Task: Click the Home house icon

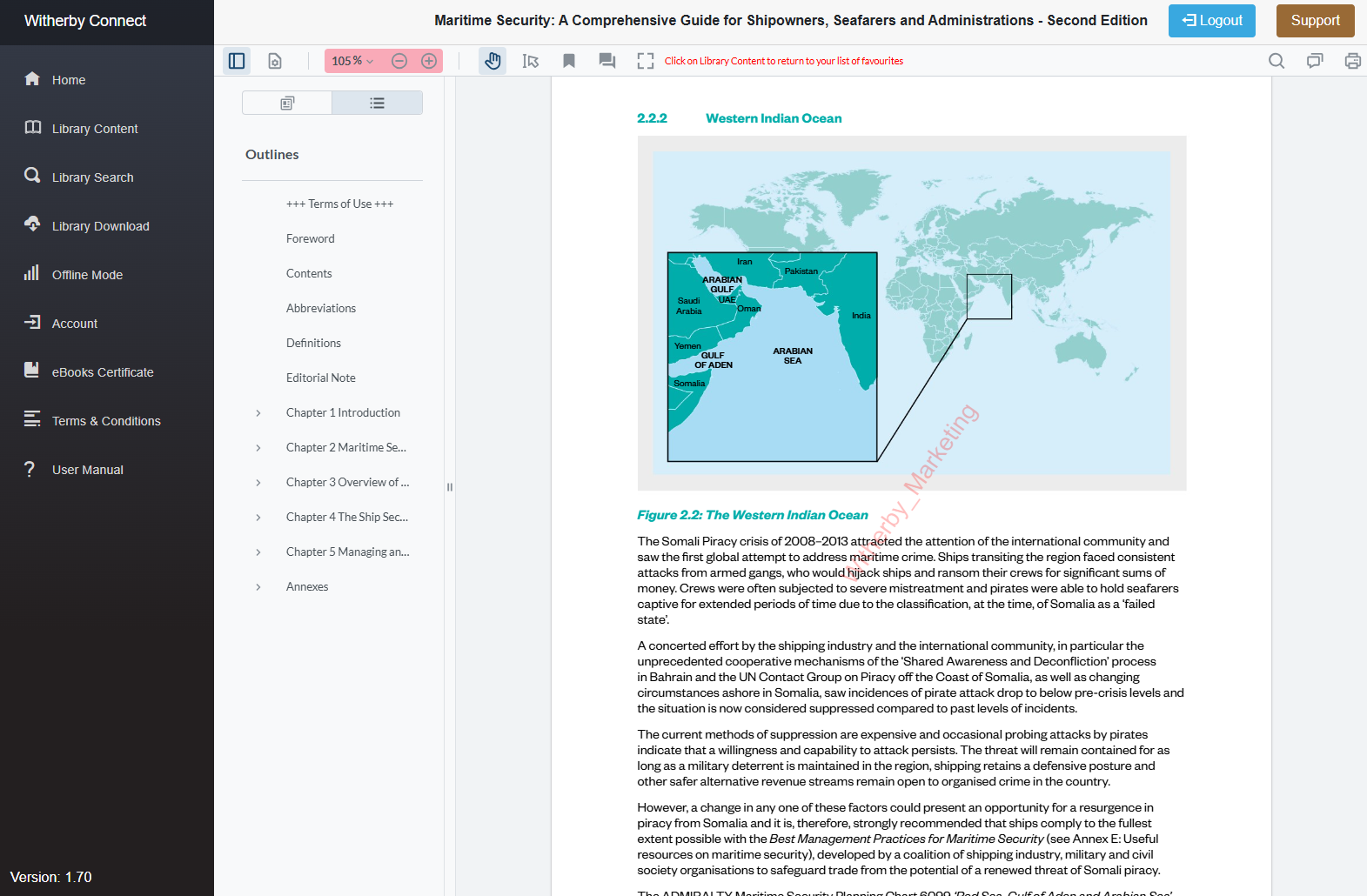Action: click(x=32, y=78)
